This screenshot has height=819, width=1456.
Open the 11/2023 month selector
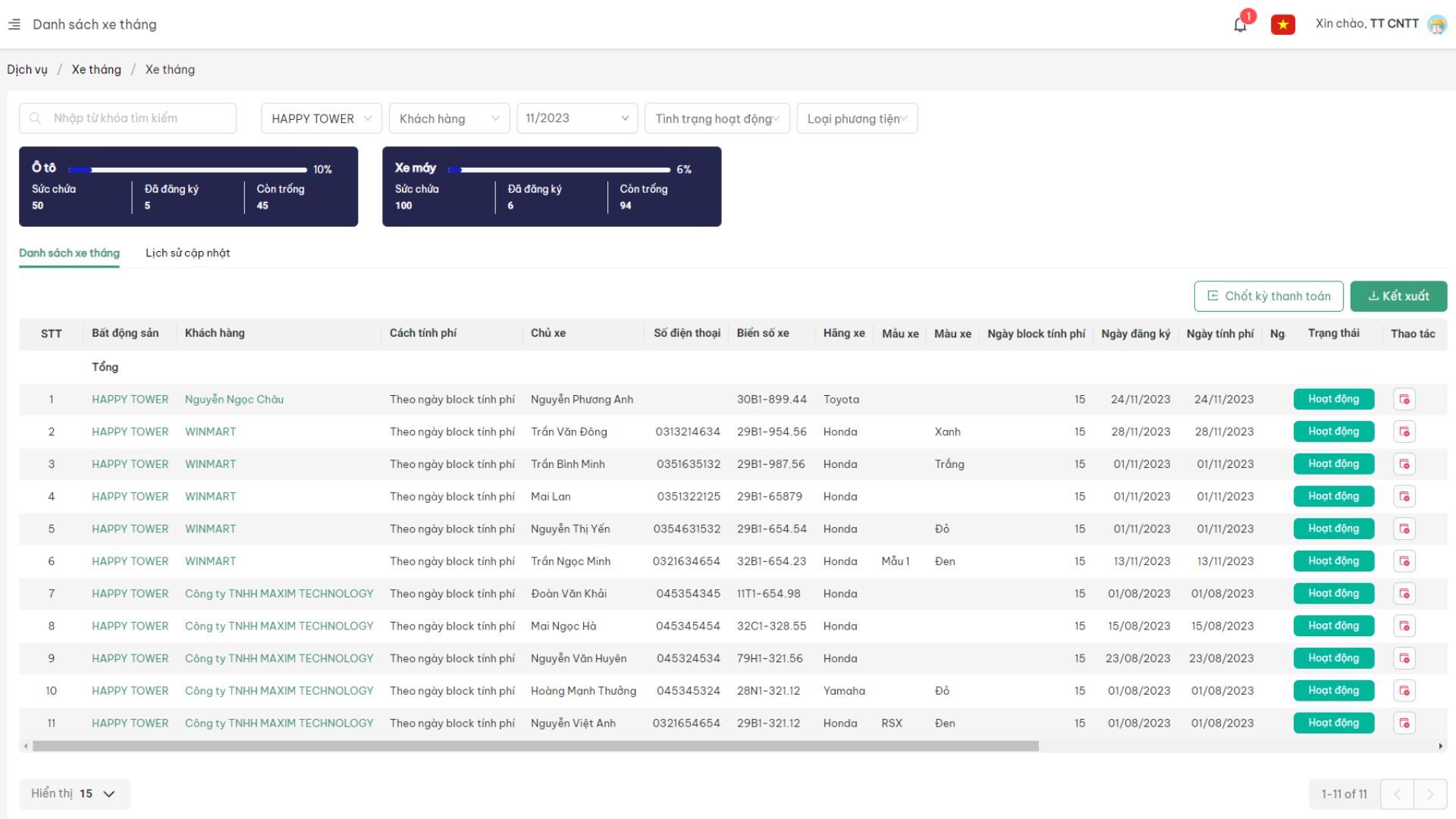tap(577, 118)
